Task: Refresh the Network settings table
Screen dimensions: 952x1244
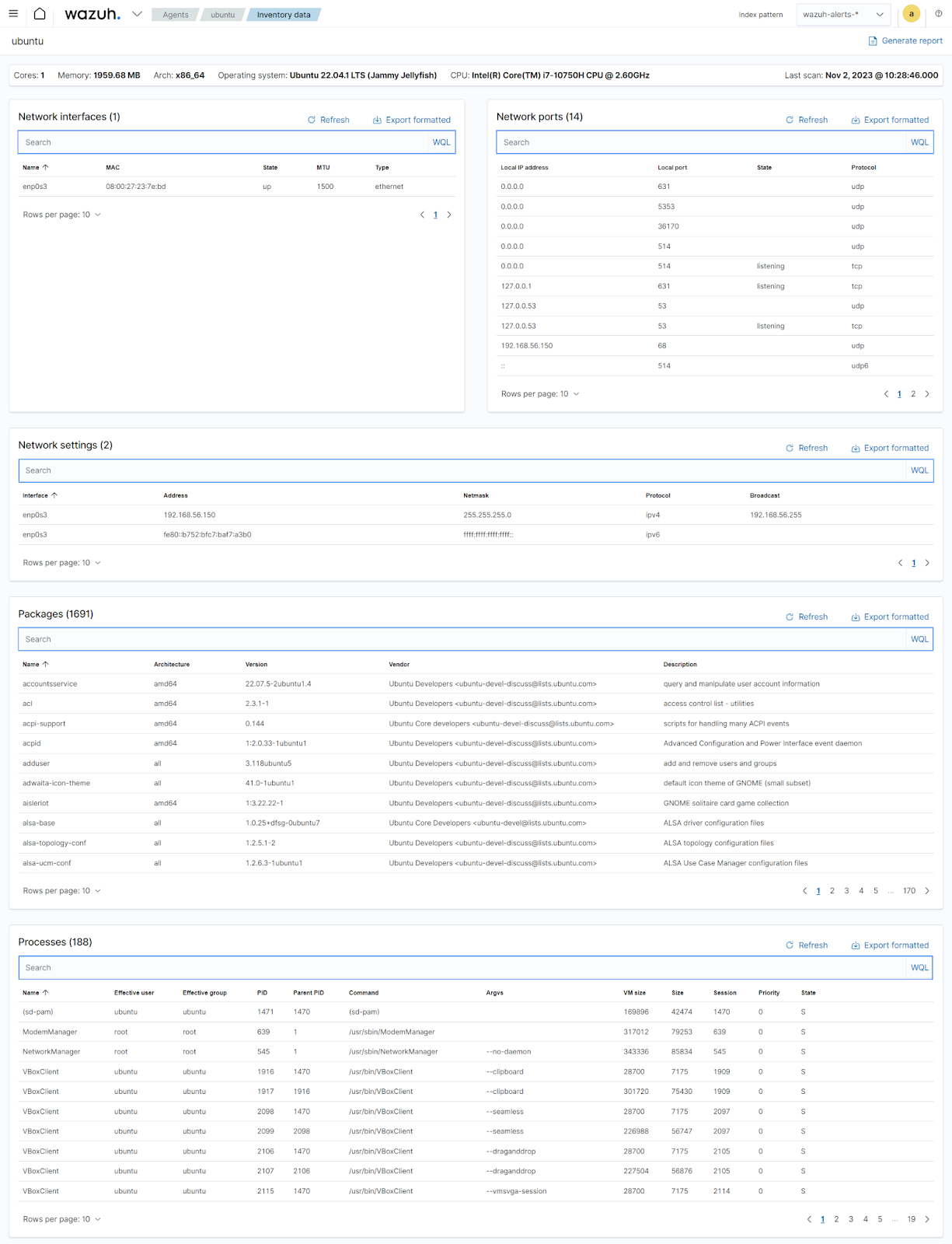Action: click(807, 448)
